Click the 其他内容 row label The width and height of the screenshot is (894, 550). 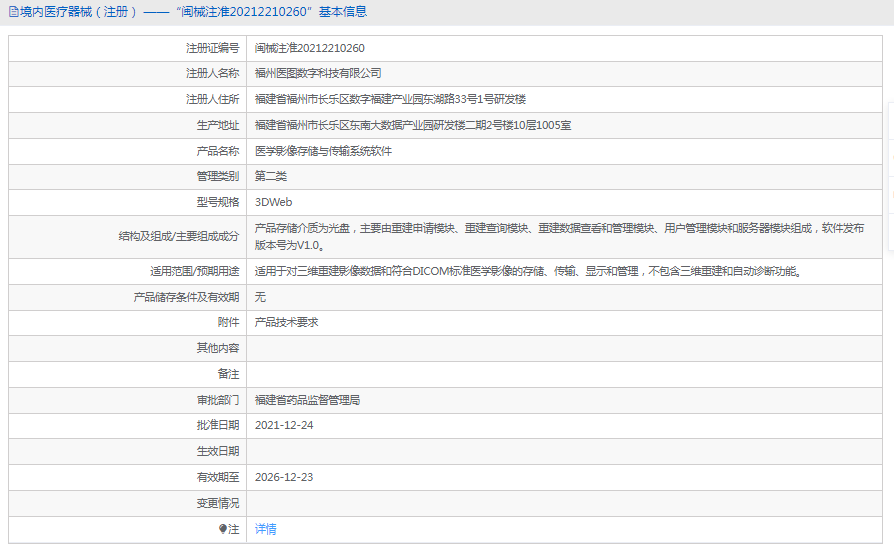tap(218, 348)
